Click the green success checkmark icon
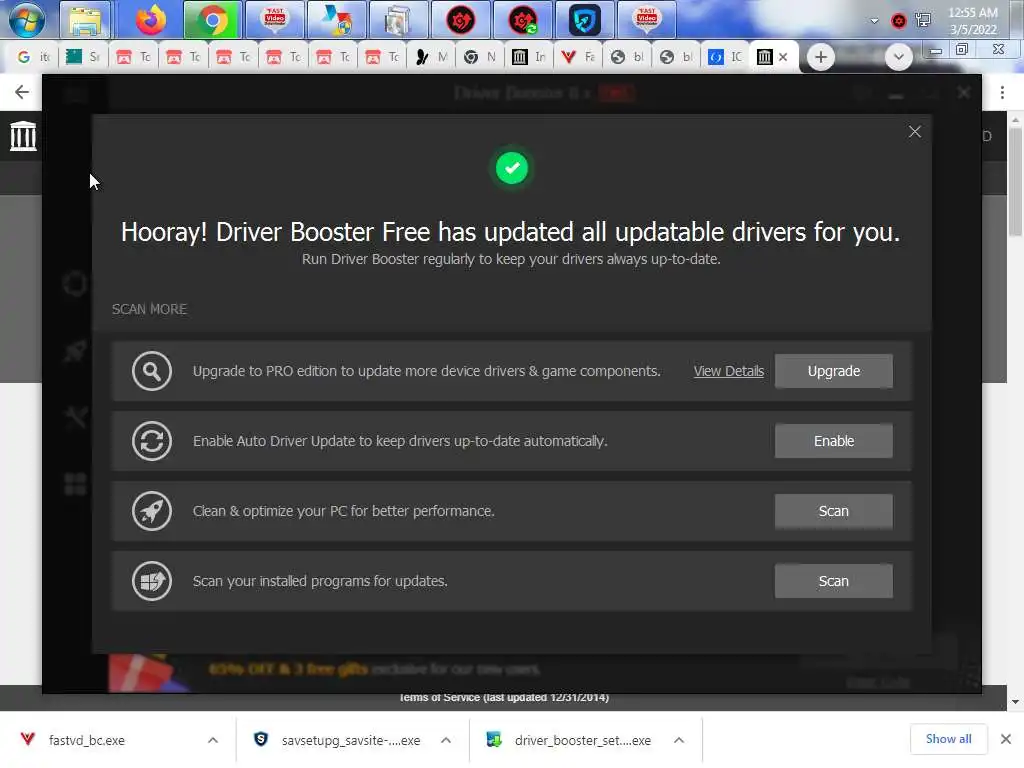 coord(511,168)
